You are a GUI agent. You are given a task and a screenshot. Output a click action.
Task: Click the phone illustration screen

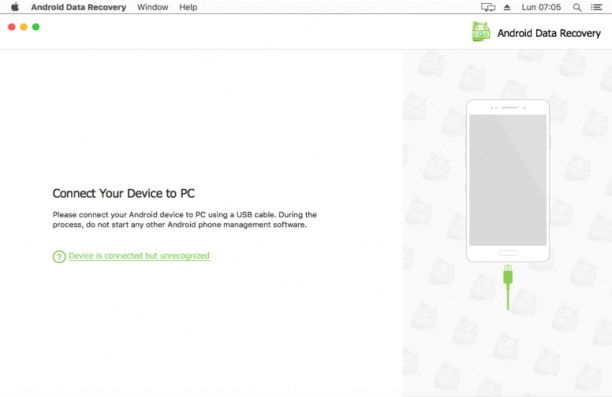tap(508, 180)
